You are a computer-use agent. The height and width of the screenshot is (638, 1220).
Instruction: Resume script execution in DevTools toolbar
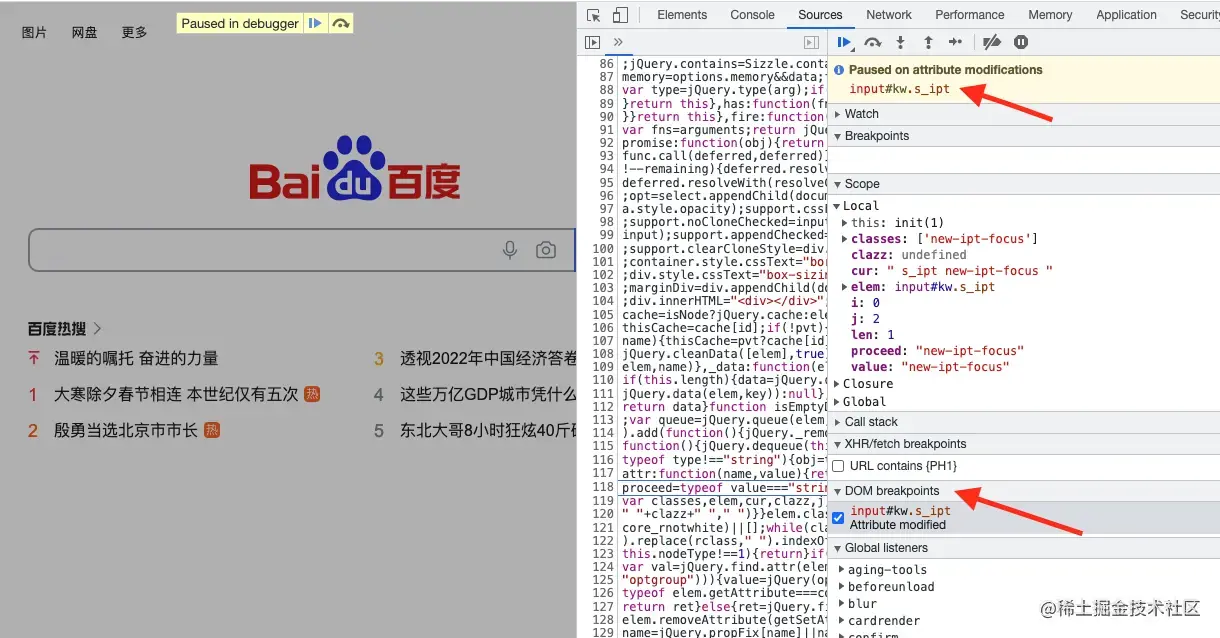click(x=845, y=42)
